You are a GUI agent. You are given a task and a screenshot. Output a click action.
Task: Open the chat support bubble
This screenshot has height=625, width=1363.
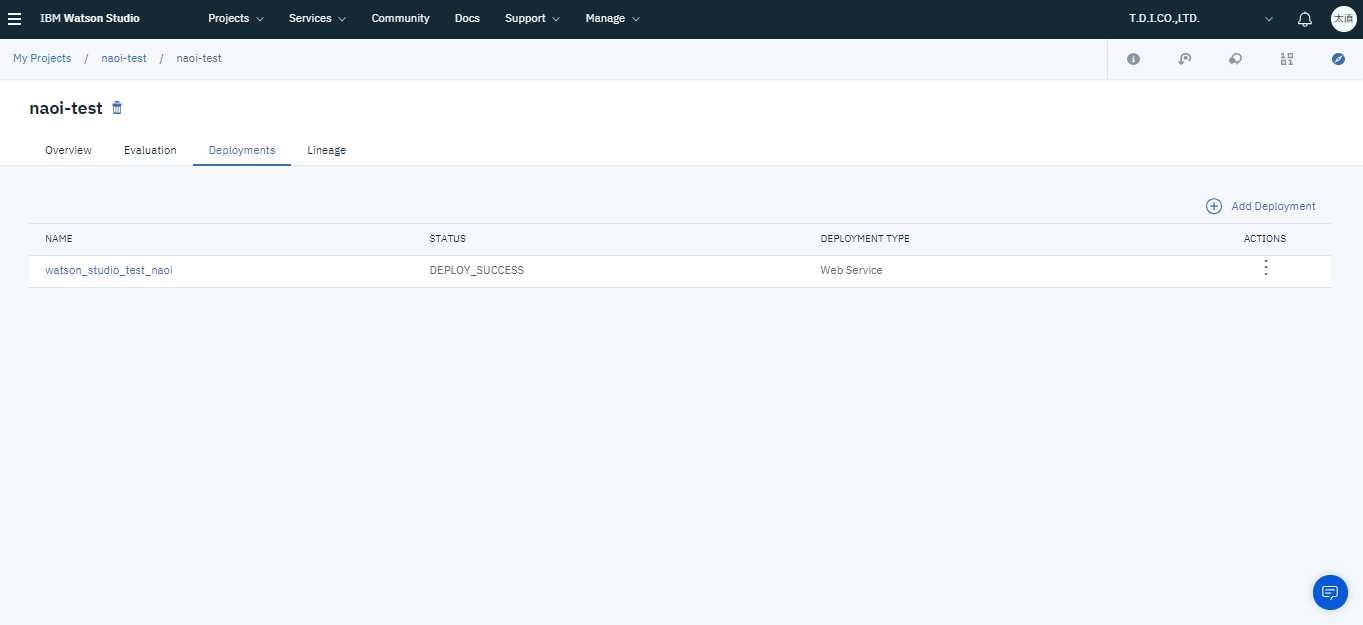coord(1329,592)
